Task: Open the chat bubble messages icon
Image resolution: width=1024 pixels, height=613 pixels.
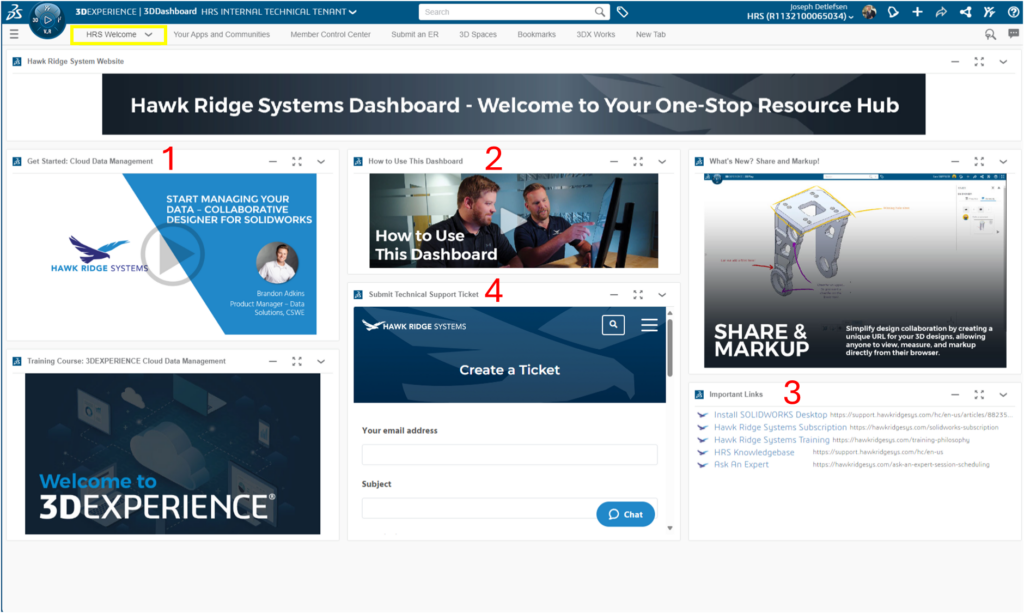Action: (x=1013, y=33)
